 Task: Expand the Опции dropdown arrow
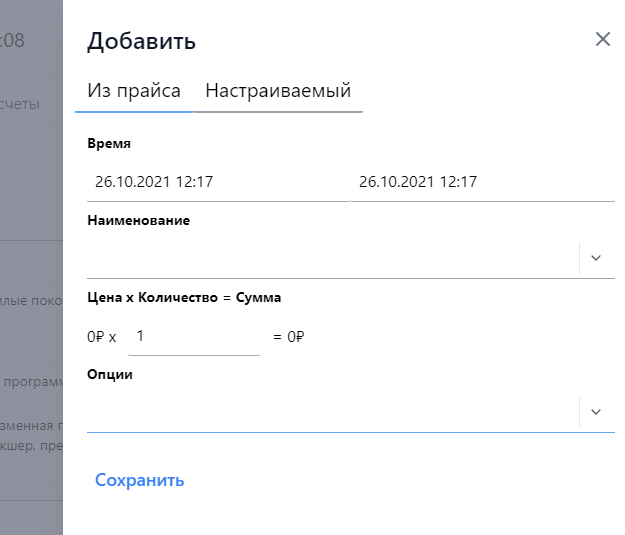click(x=596, y=412)
